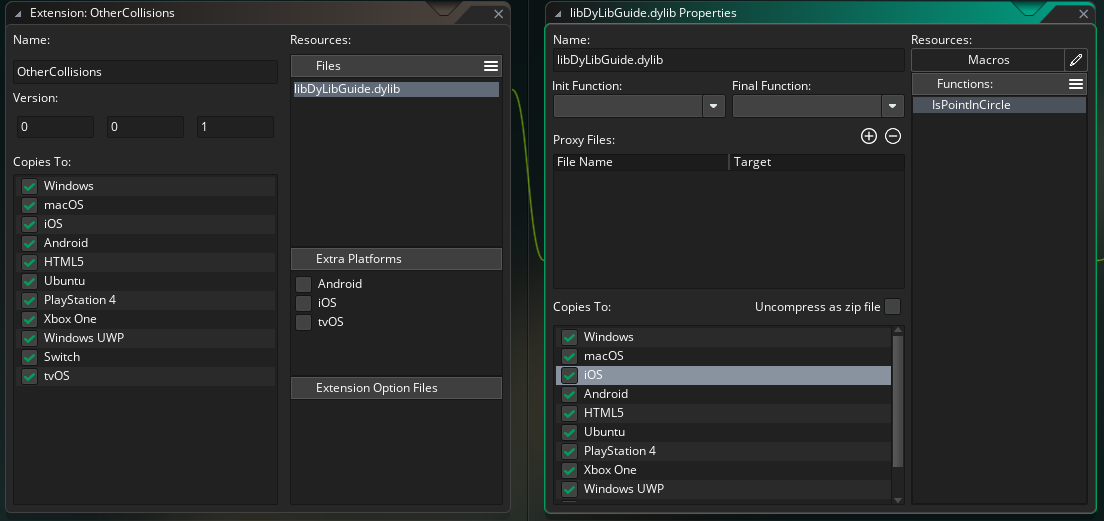This screenshot has width=1104, height=521.
Task: Enable tvOS under Extra Platforms
Action: tap(303, 322)
